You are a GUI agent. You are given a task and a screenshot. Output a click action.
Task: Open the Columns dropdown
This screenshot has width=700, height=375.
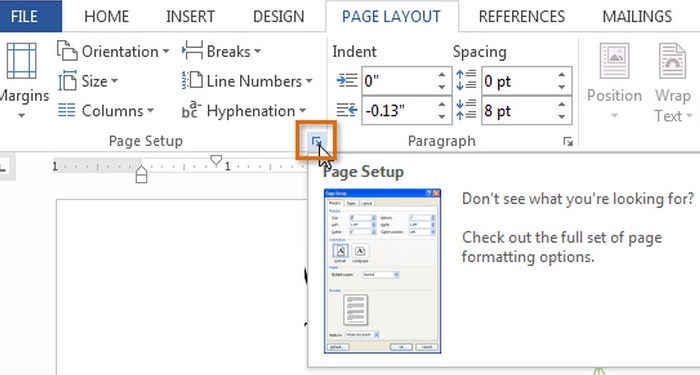coord(106,111)
